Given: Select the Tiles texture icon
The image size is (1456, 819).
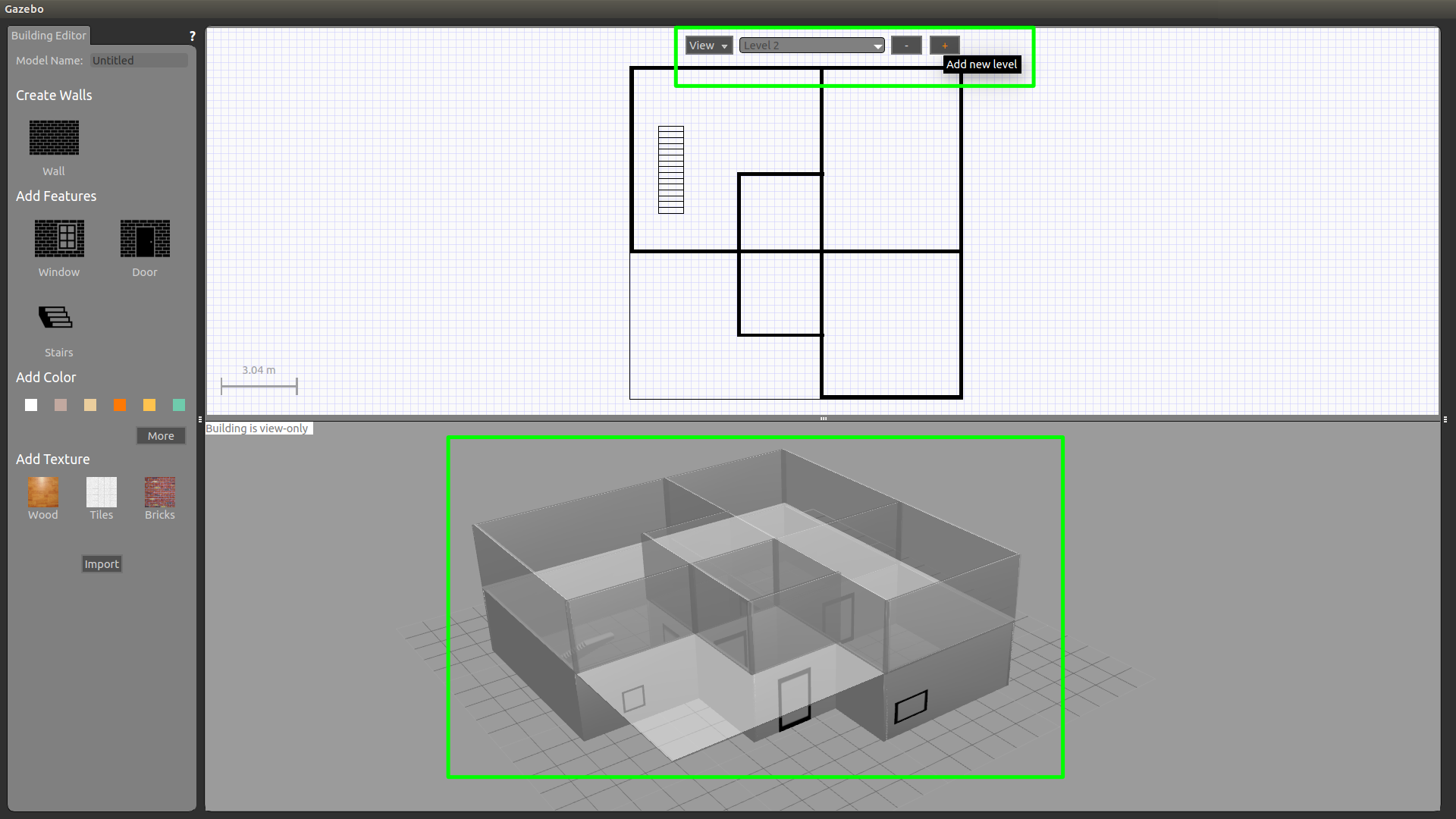Looking at the screenshot, I should [x=101, y=492].
